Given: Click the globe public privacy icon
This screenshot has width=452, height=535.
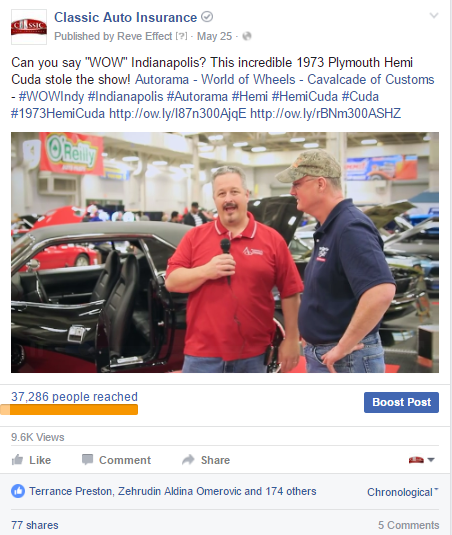Looking at the screenshot, I should point(247,36).
